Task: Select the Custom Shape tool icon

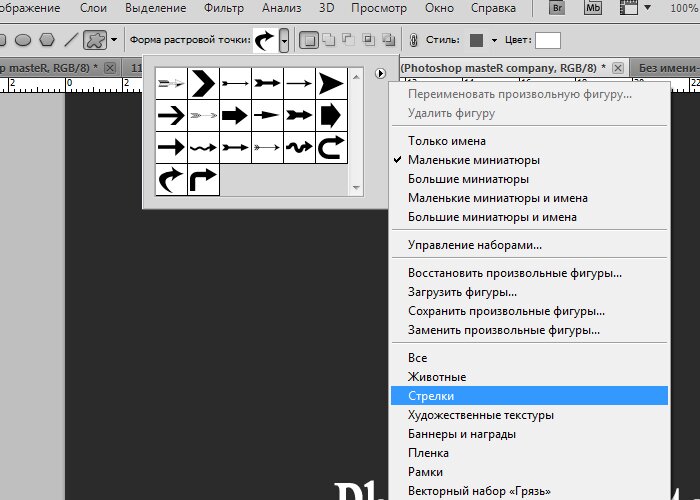Action: click(x=97, y=40)
